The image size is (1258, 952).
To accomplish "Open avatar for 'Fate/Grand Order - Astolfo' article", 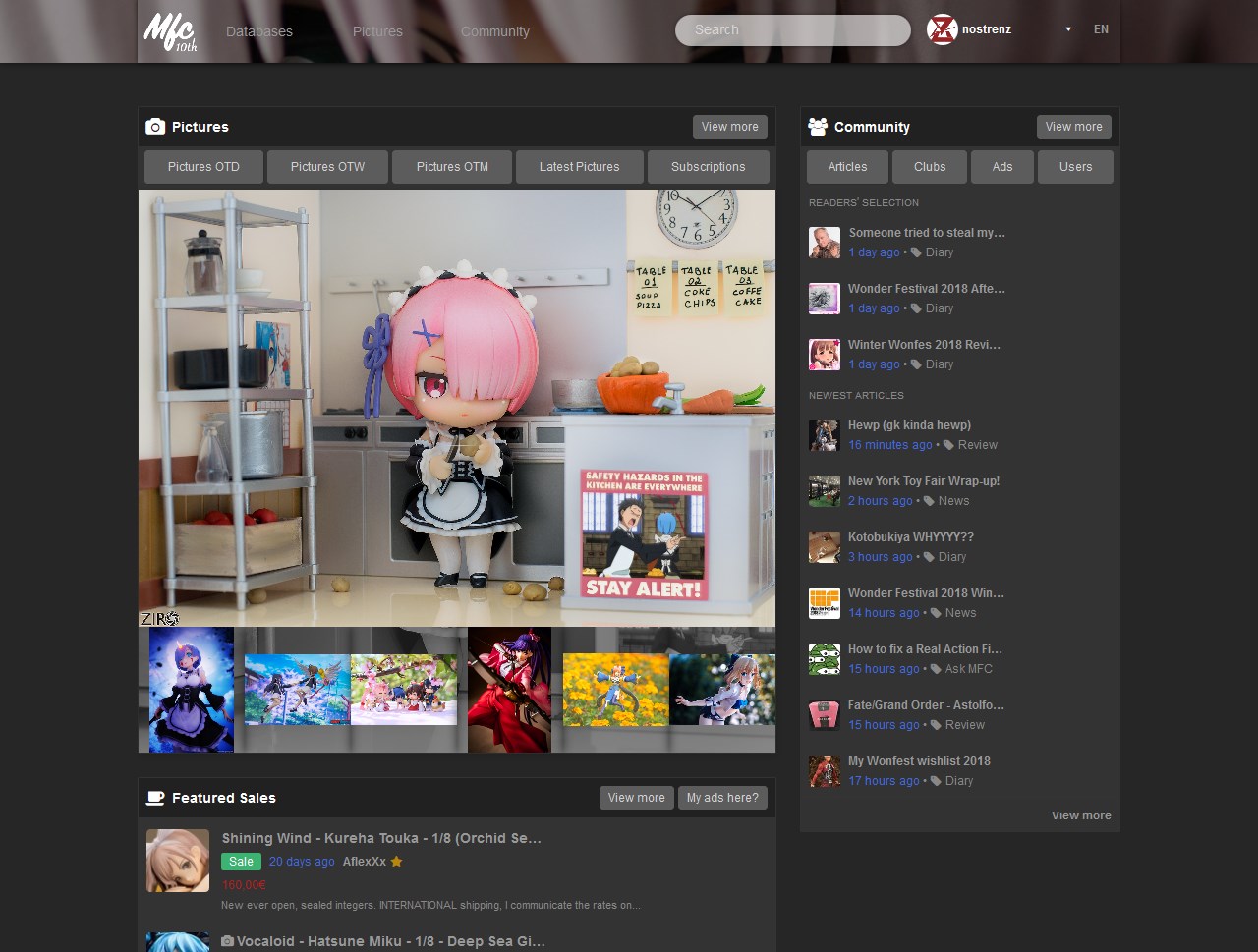I will (825, 715).
